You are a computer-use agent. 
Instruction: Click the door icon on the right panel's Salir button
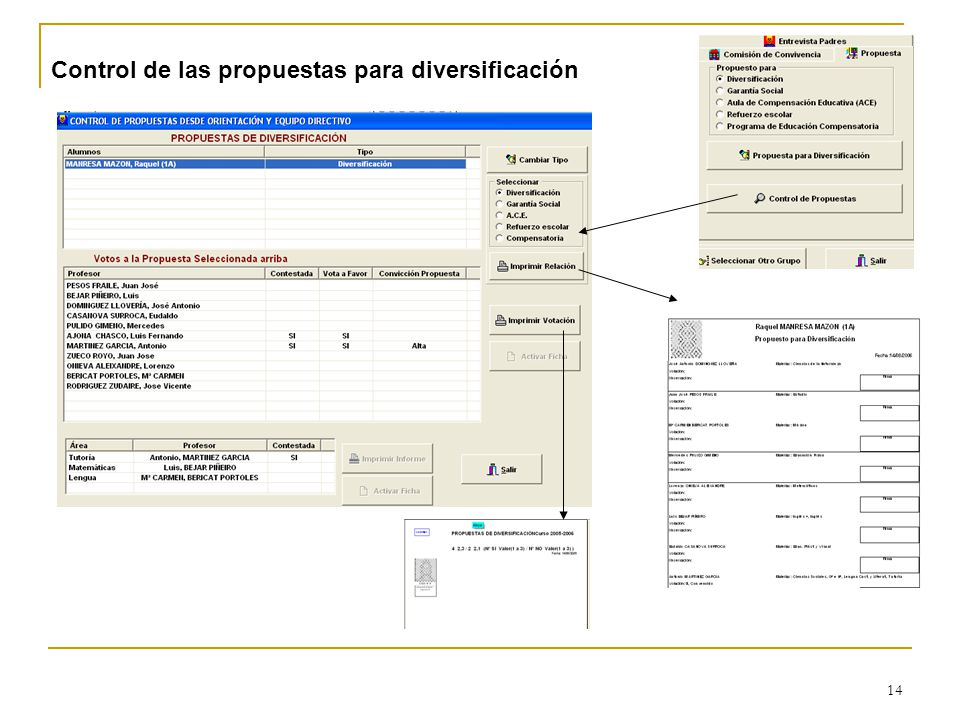(x=861, y=260)
